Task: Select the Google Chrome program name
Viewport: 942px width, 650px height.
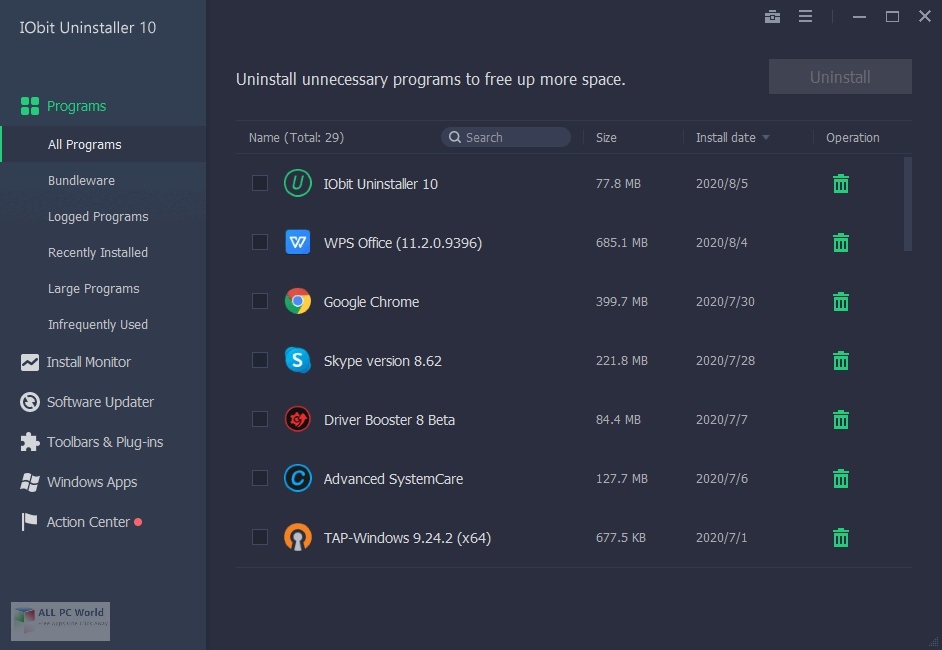Action: click(371, 302)
